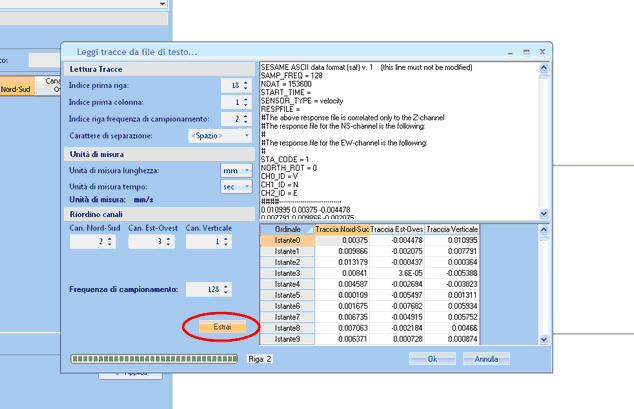The height and width of the screenshot is (409, 634).
Task: Increase Indice prima colonna value
Action: tap(245, 99)
